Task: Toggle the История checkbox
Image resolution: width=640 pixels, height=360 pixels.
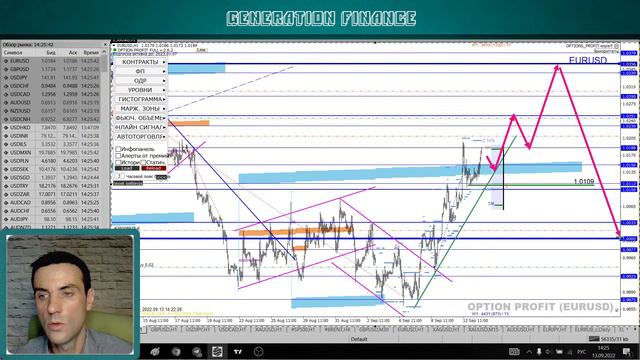Action: click(x=118, y=162)
